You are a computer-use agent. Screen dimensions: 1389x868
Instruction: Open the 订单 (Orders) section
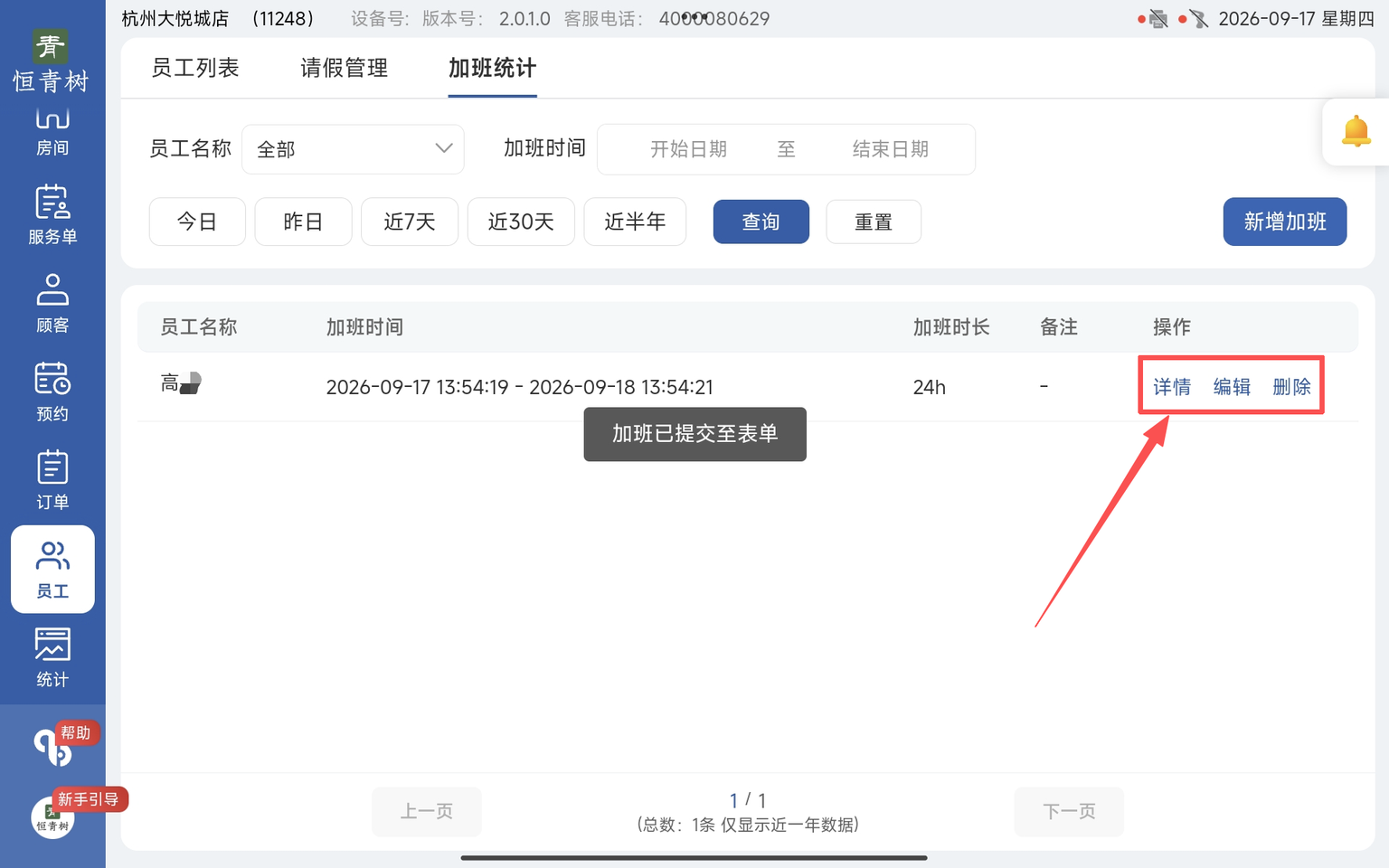click(52, 481)
